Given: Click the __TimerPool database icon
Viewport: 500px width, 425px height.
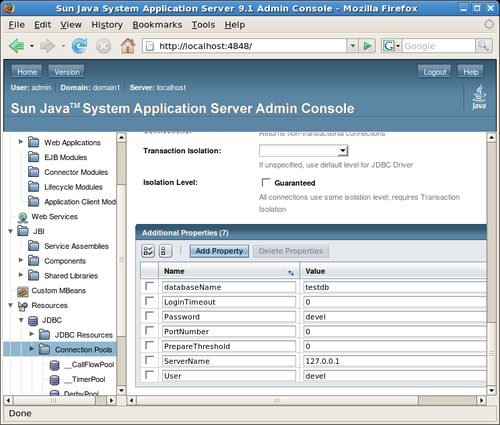Looking at the screenshot, I should click(54, 380).
